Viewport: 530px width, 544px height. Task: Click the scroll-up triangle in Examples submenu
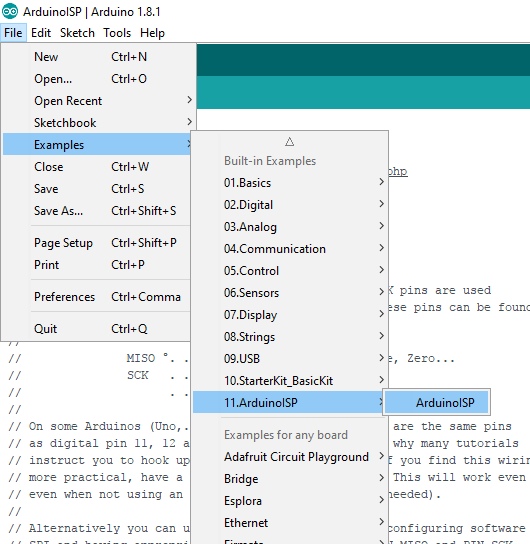tap(290, 142)
